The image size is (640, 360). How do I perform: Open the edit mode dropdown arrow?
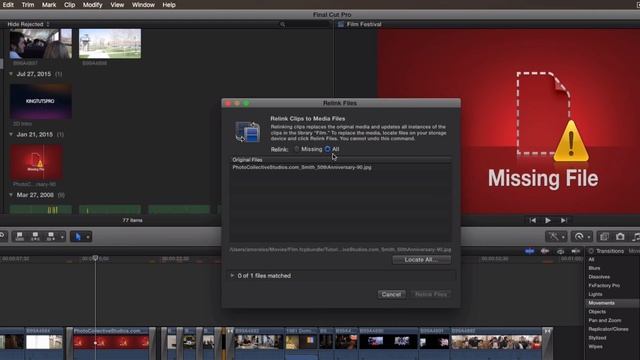[62, 237]
